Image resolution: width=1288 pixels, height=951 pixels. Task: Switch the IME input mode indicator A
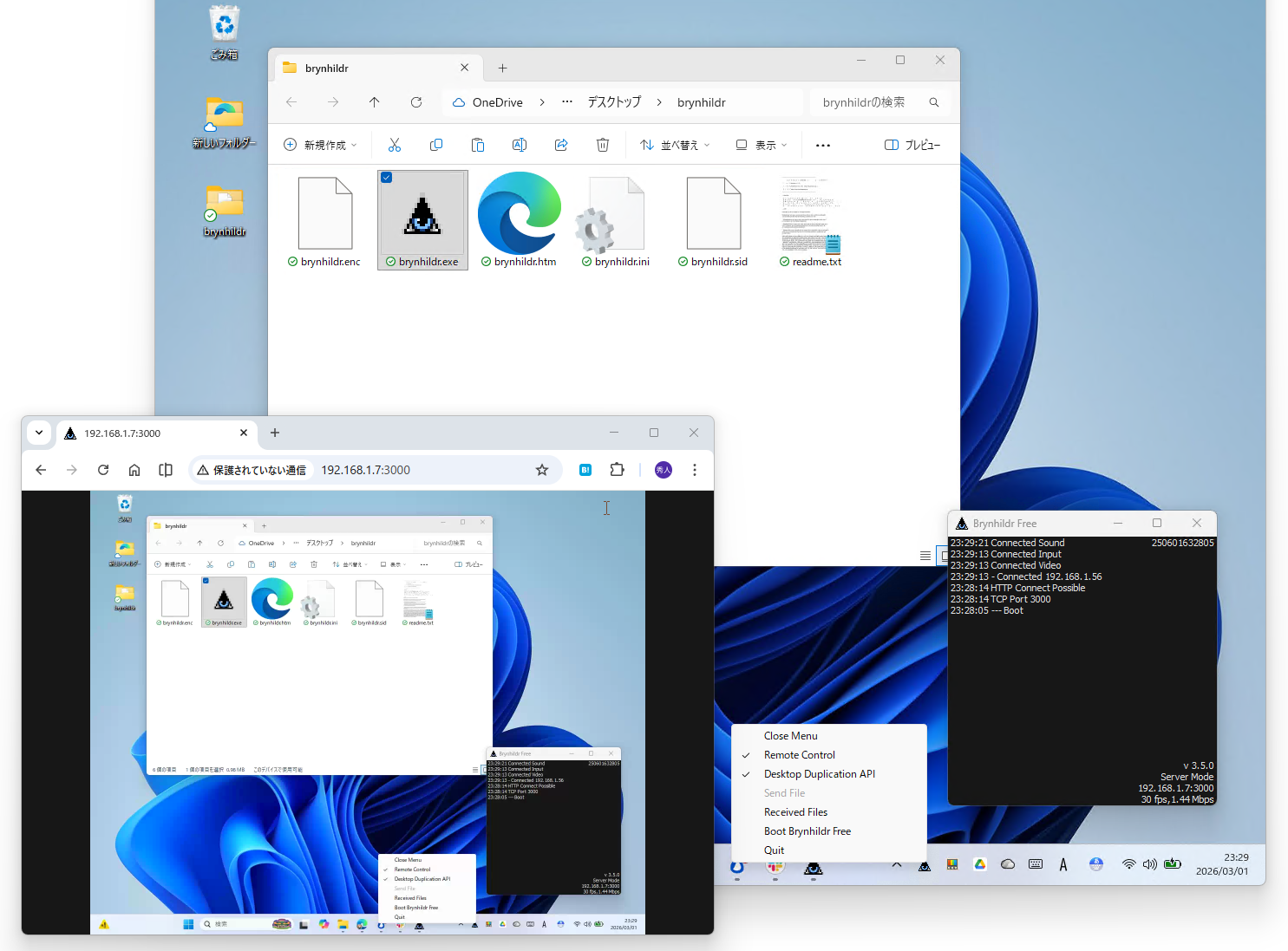point(1063,864)
